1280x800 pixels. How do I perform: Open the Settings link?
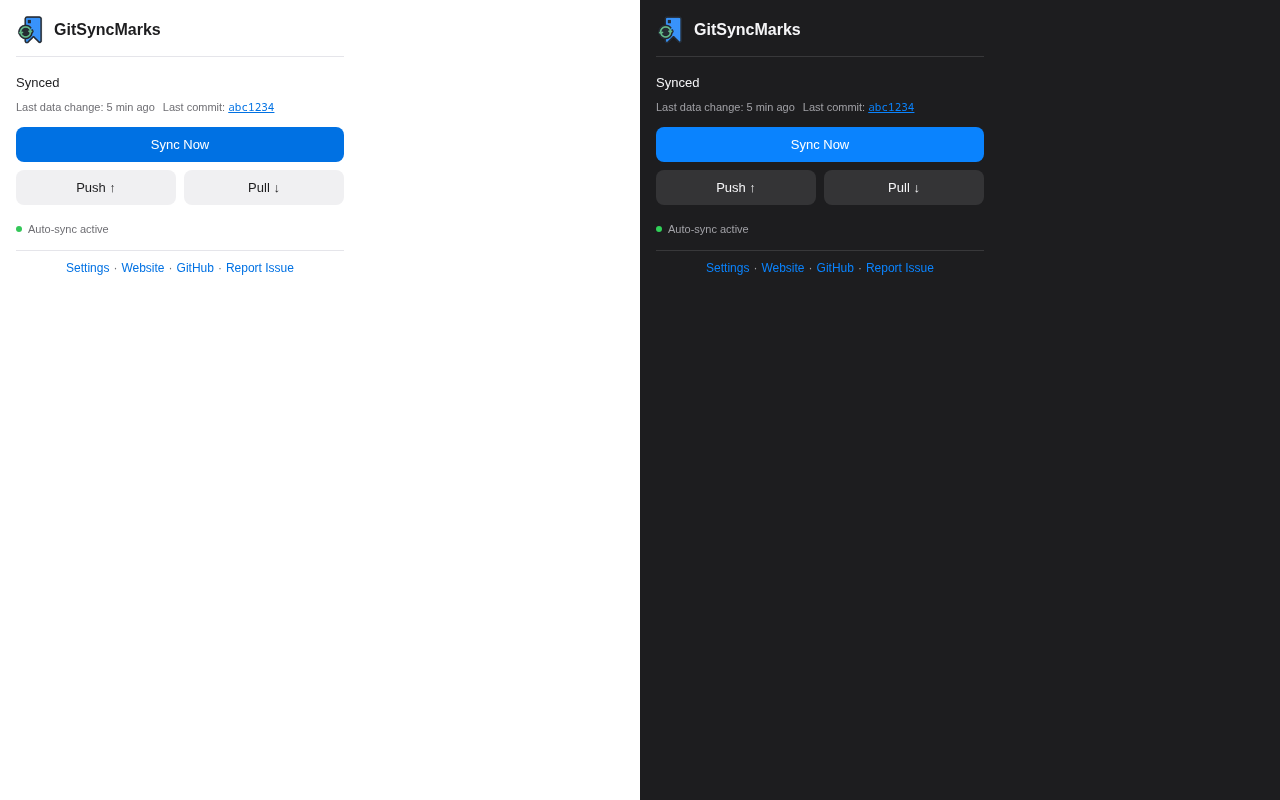click(x=87, y=267)
